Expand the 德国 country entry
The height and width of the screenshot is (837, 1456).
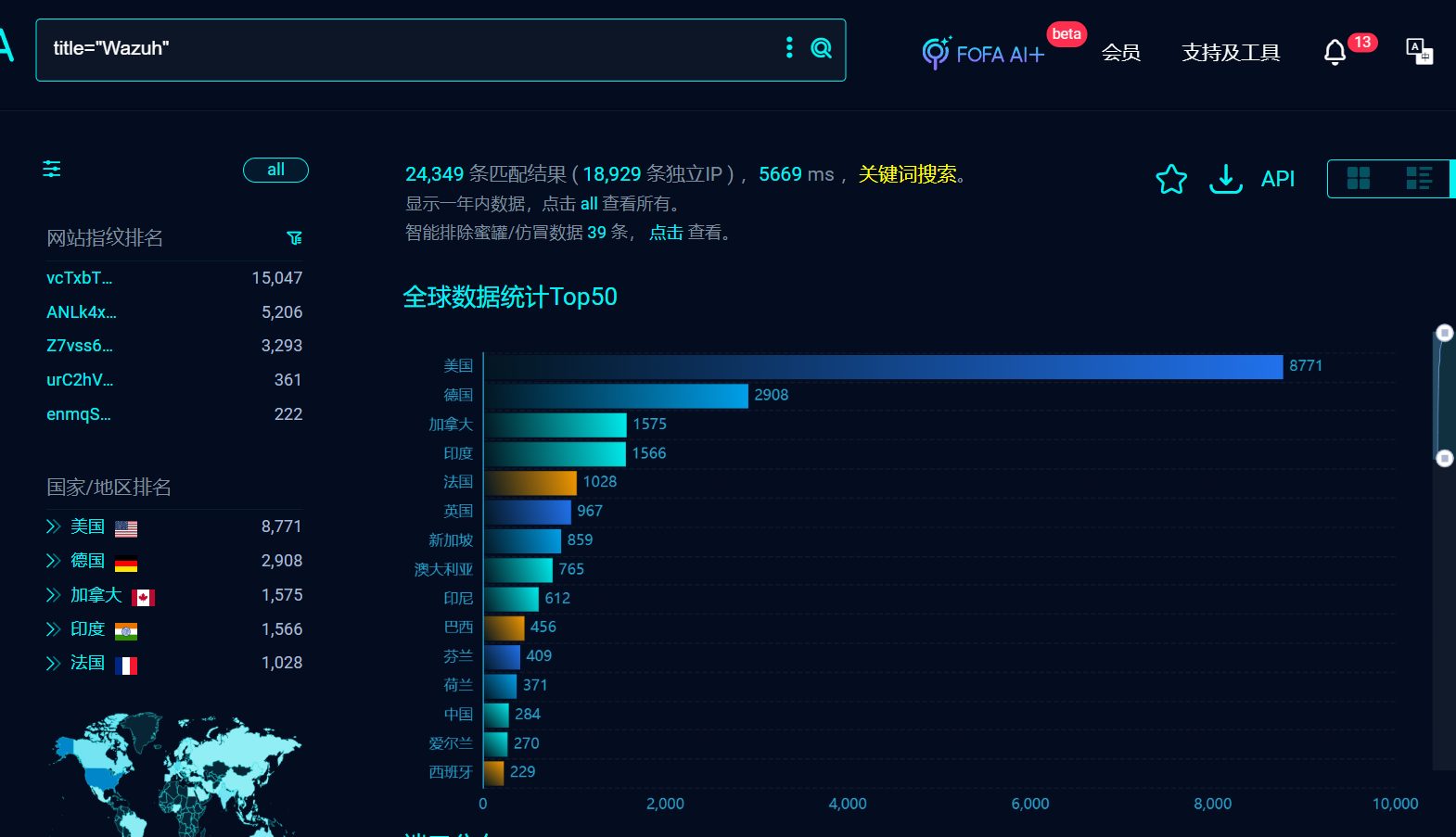tap(54, 561)
